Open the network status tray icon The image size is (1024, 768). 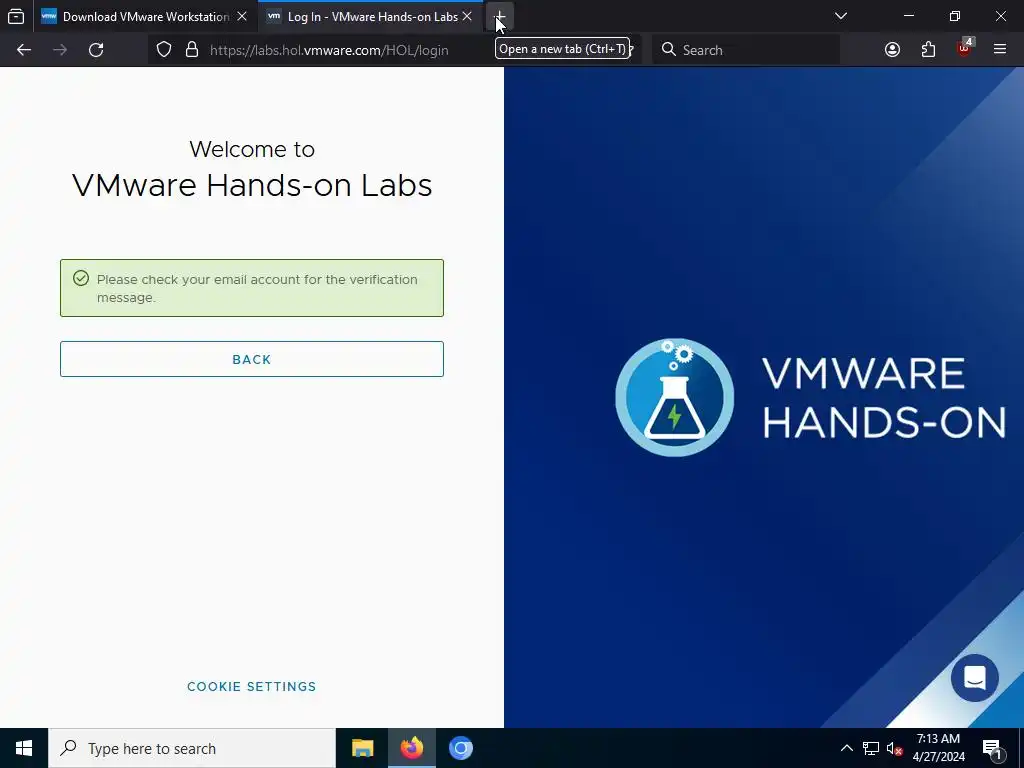coord(871,748)
